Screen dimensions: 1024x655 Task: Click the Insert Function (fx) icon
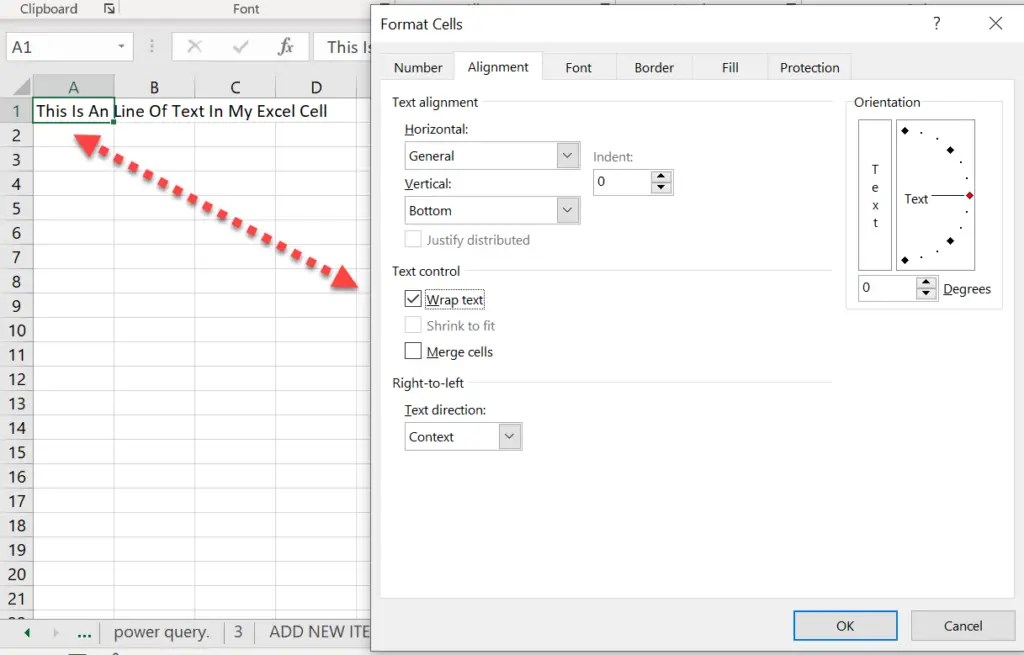[286, 46]
